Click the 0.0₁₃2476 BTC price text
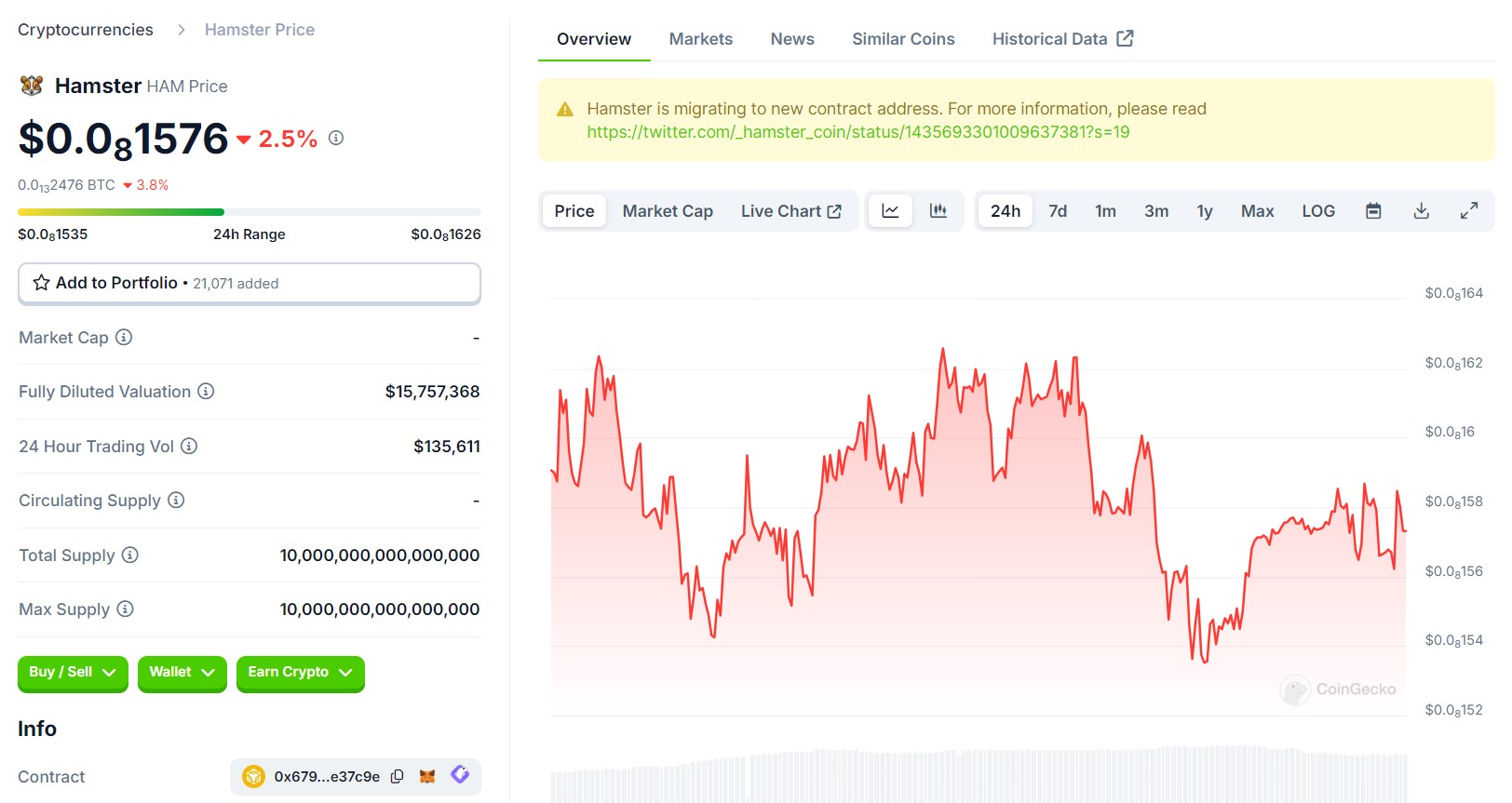This screenshot has width=1512, height=803. [66, 185]
